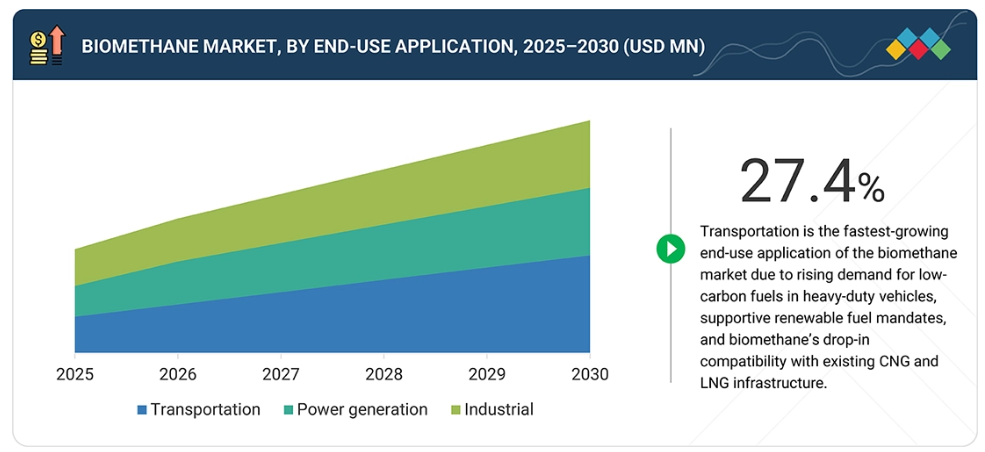The height and width of the screenshot is (452, 985).
Task: Click the 2030 x-axis label
Action: [x=588, y=374]
